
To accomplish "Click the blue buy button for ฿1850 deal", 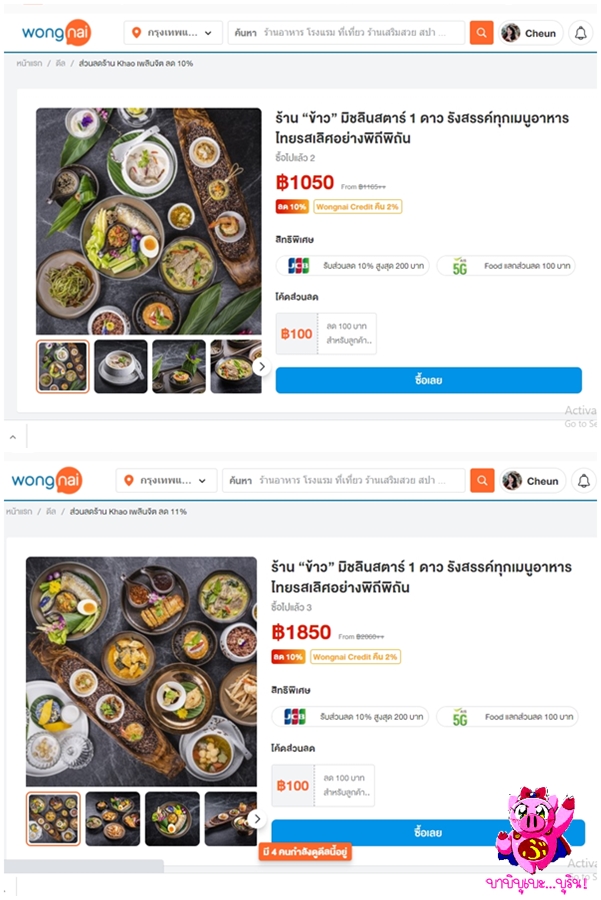I will 428,832.
